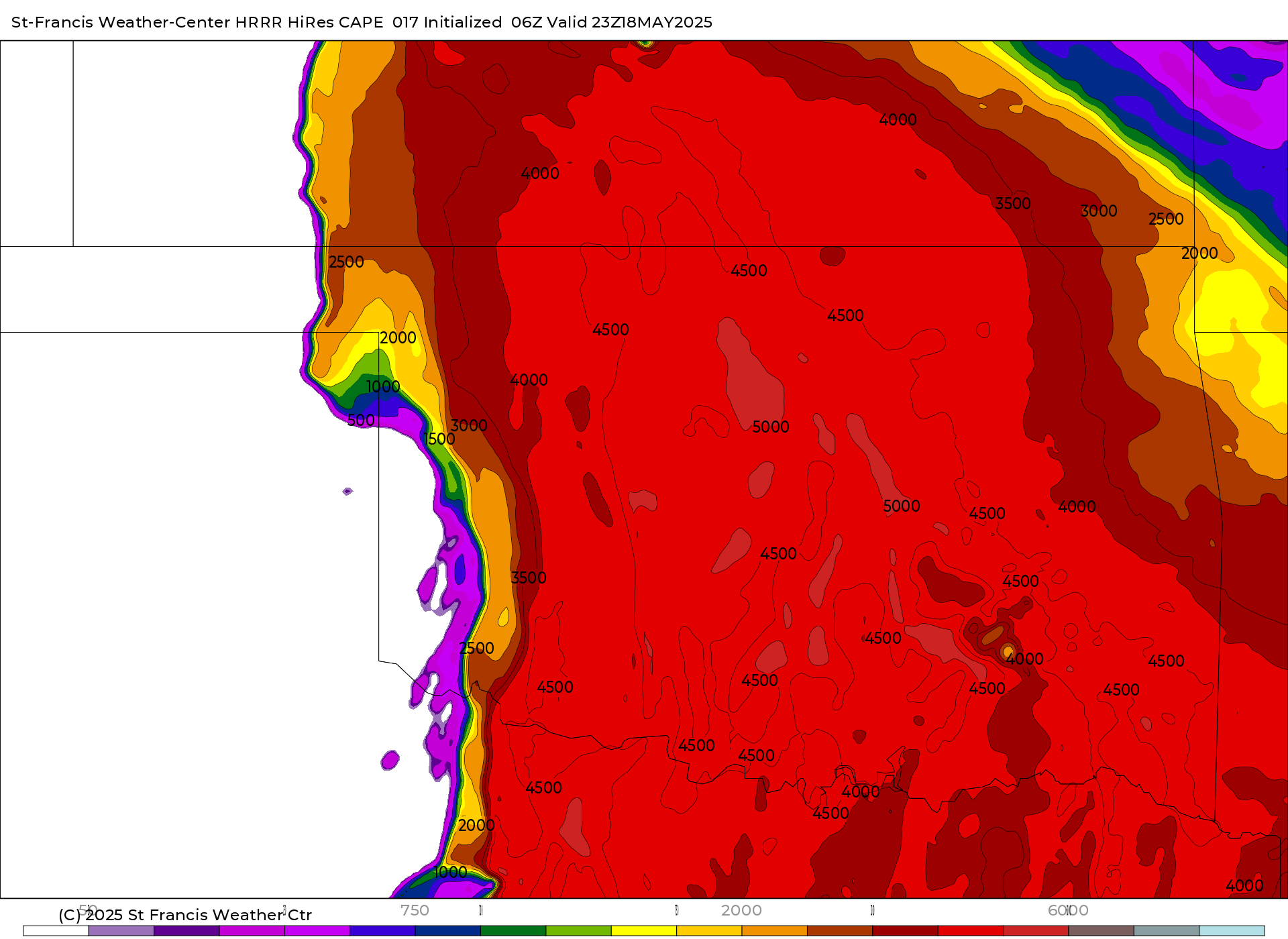Click the (C) 2025 St Francis copyright text
The height and width of the screenshot is (939, 1288).
185,915
